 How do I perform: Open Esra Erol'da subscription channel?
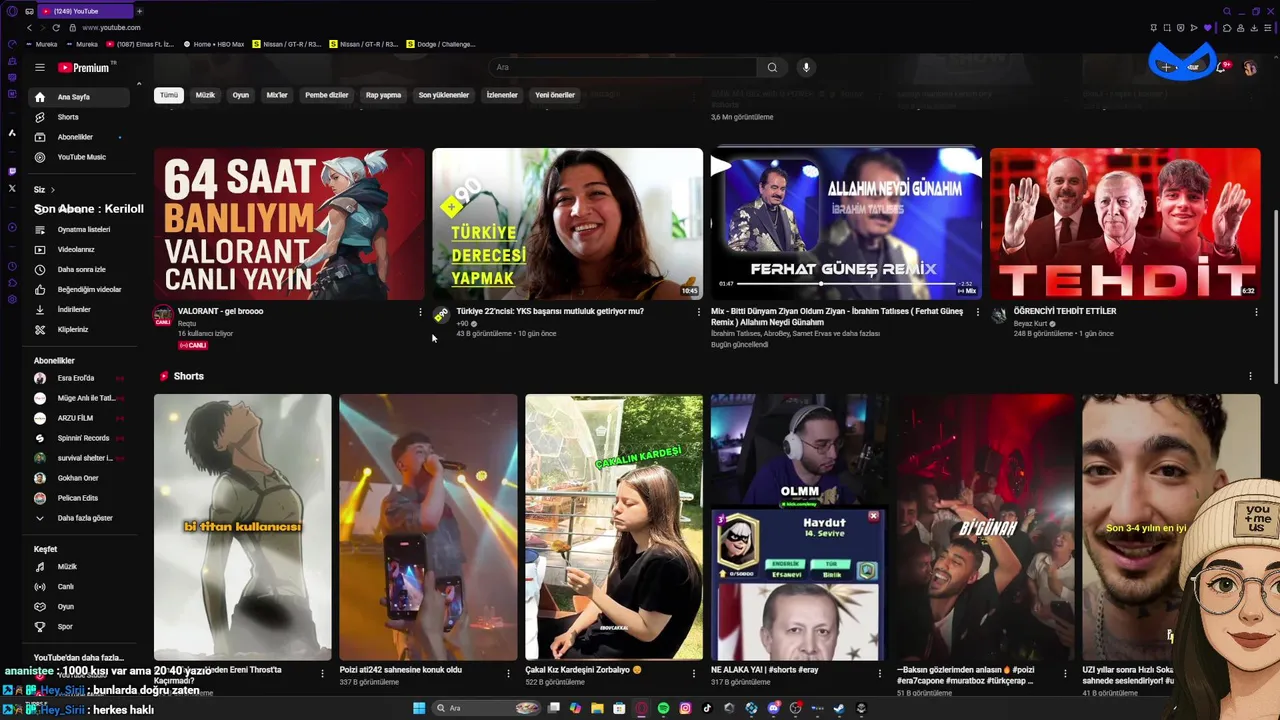[x=80, y=378]
